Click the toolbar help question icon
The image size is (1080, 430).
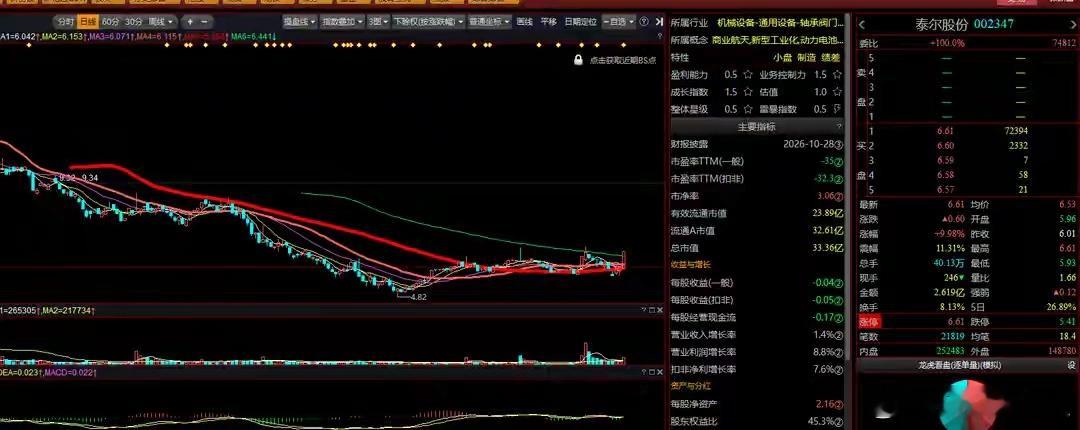(x=645, y=22)
